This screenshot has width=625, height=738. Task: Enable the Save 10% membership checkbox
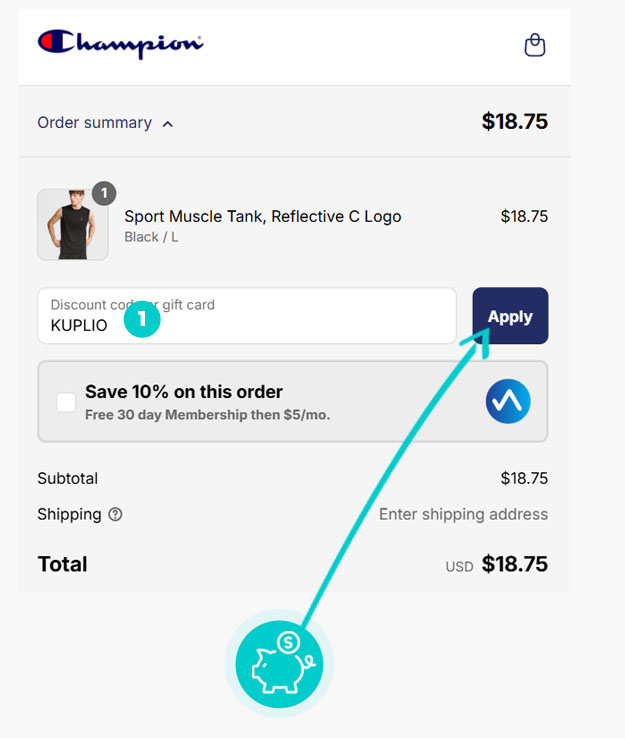66,402
